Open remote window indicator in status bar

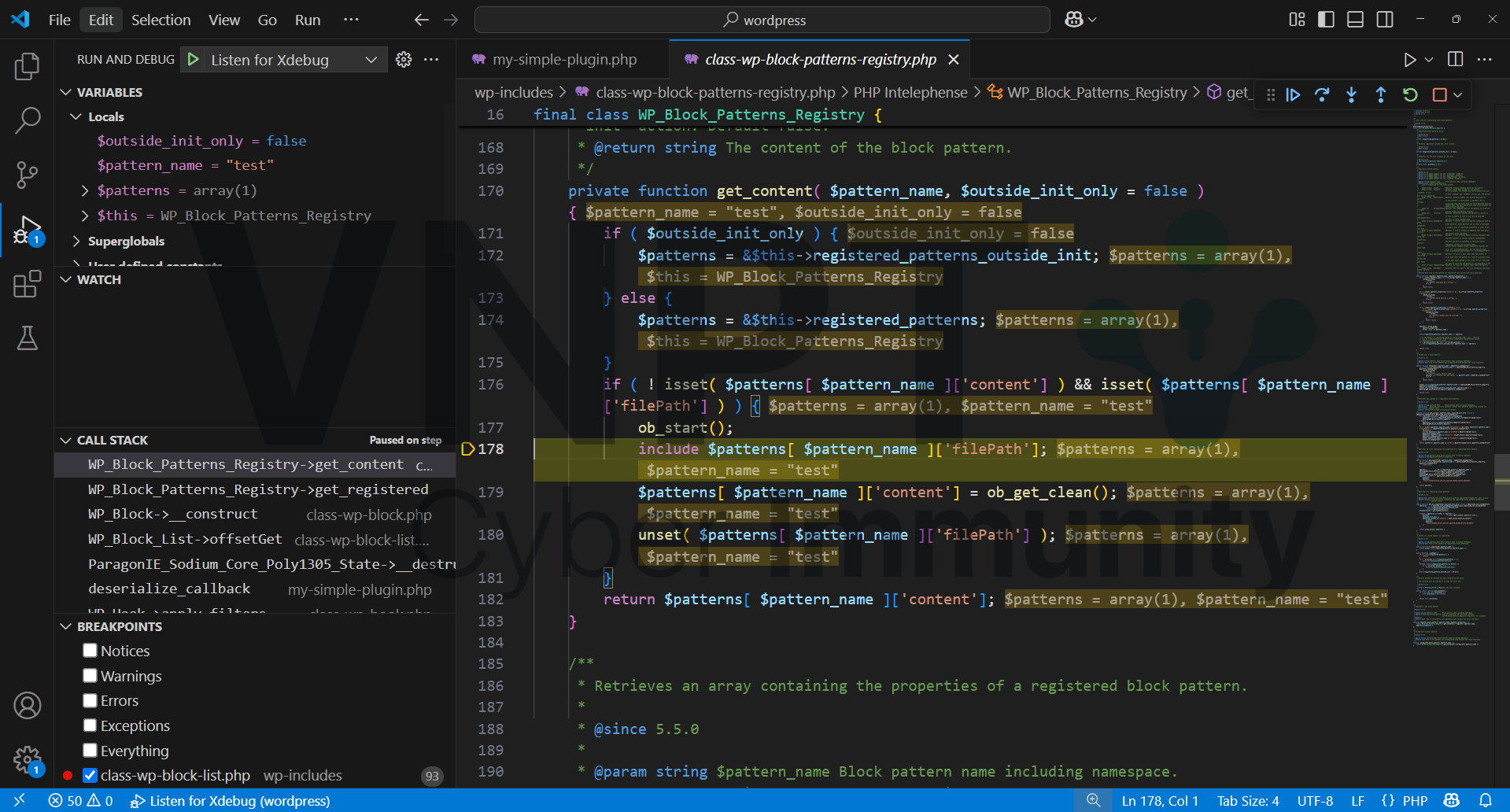pos(20,800)
